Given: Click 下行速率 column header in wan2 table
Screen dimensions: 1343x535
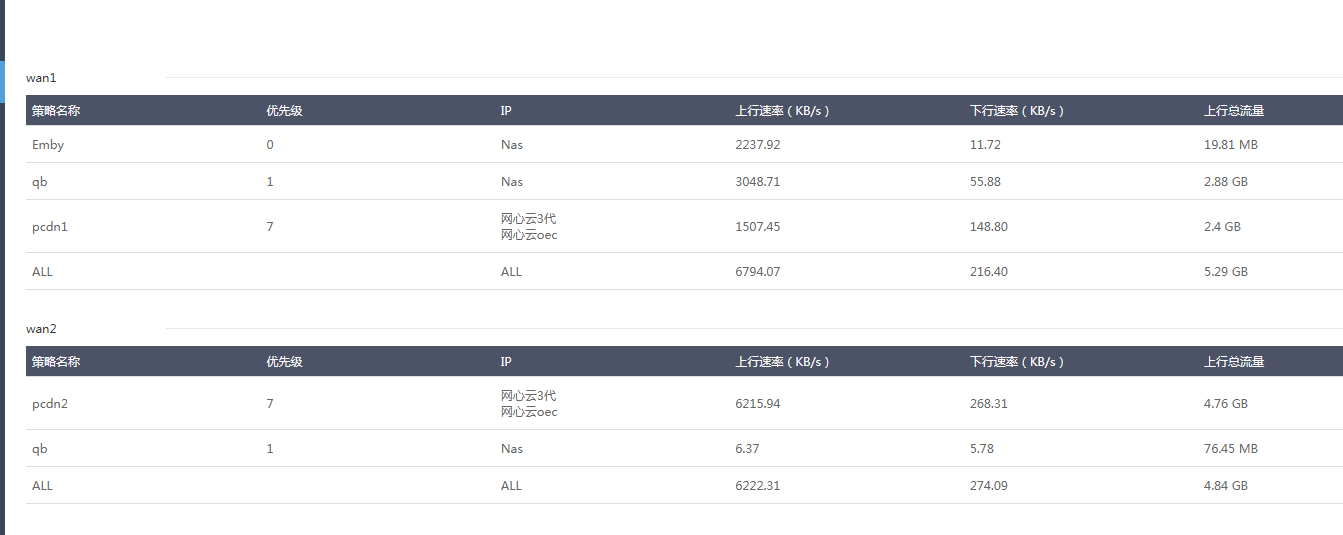Looking at the screenshot, I should (x=1017, y=362).
